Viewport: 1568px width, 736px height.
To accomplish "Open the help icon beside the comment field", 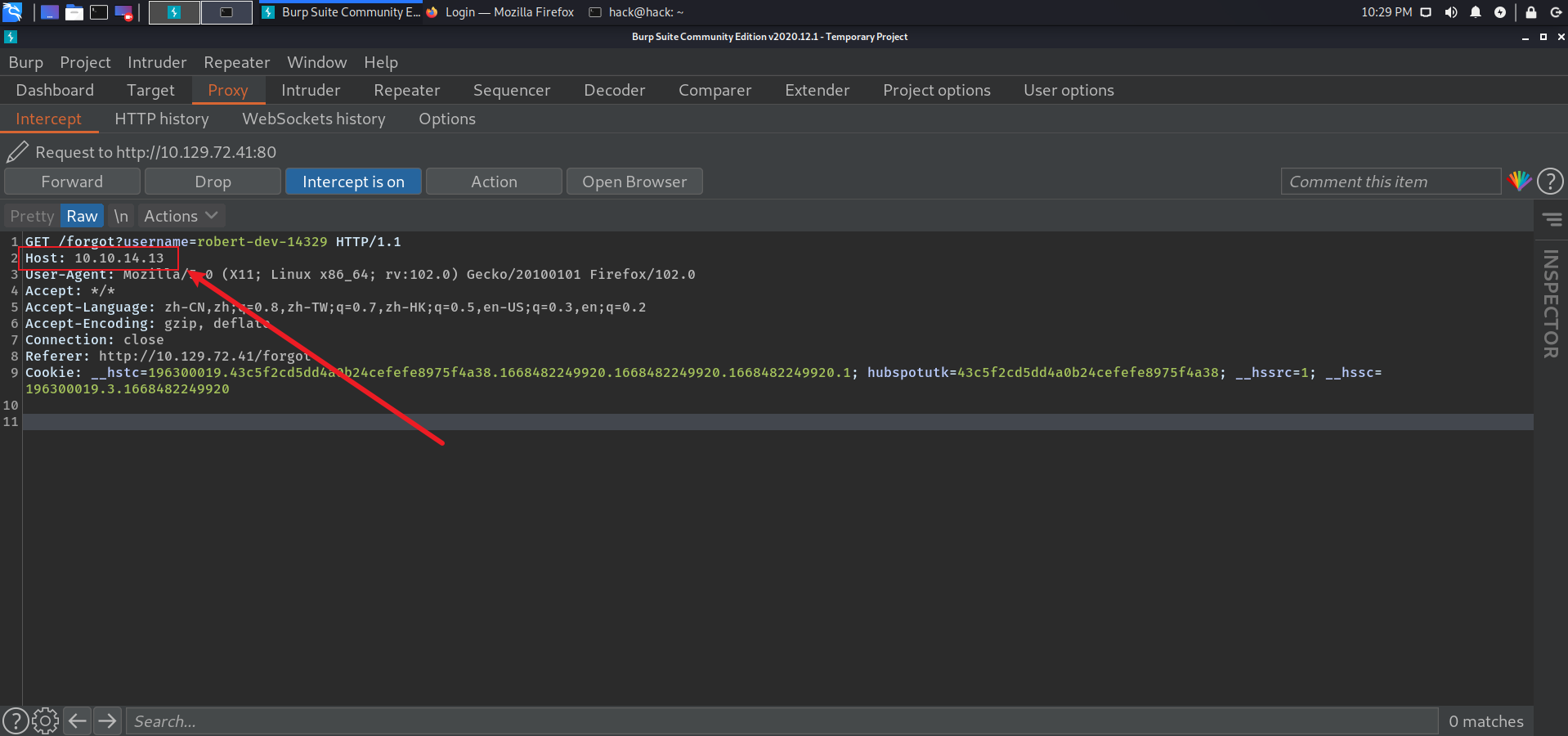I will (x=1551, y=182).
